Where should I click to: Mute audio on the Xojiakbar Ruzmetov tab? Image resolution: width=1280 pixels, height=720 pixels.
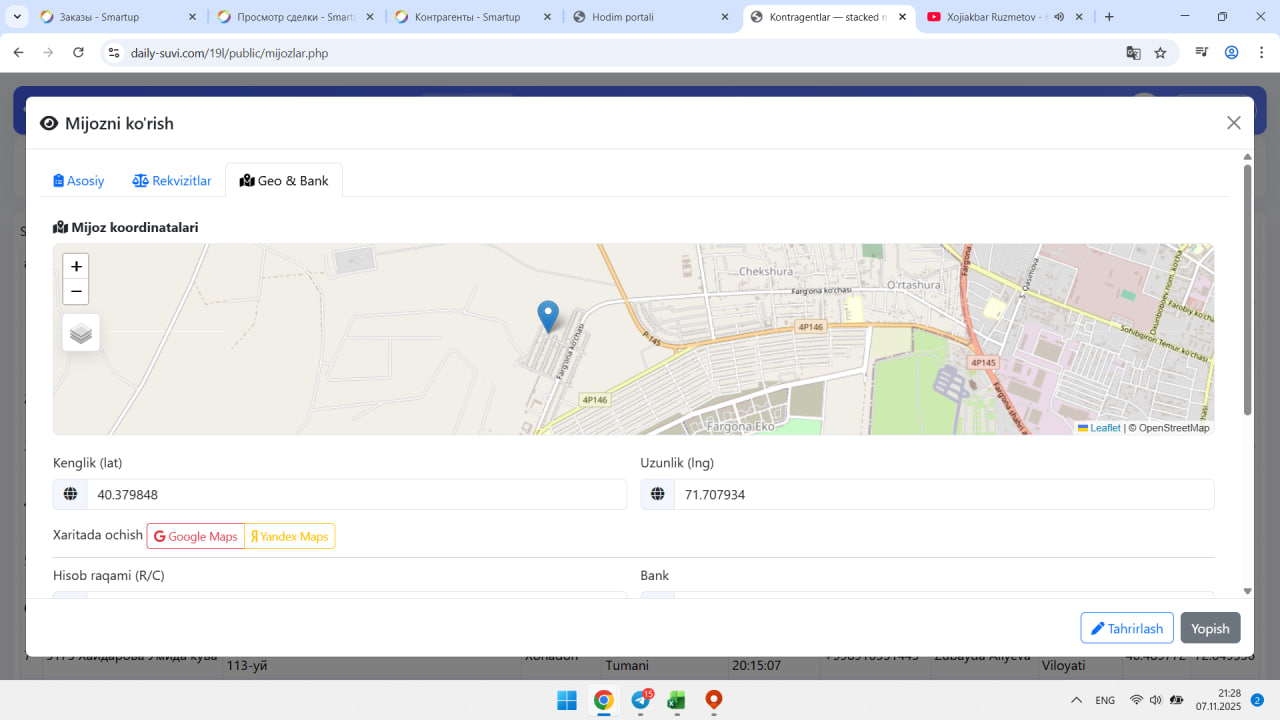pos(1059,17)
